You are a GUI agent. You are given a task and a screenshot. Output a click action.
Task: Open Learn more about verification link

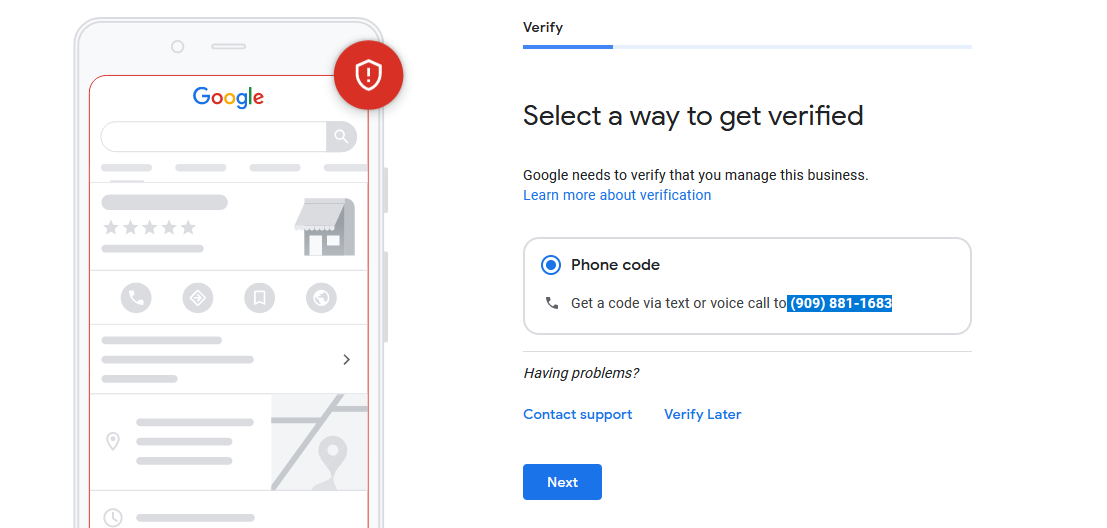click(617, 195)
